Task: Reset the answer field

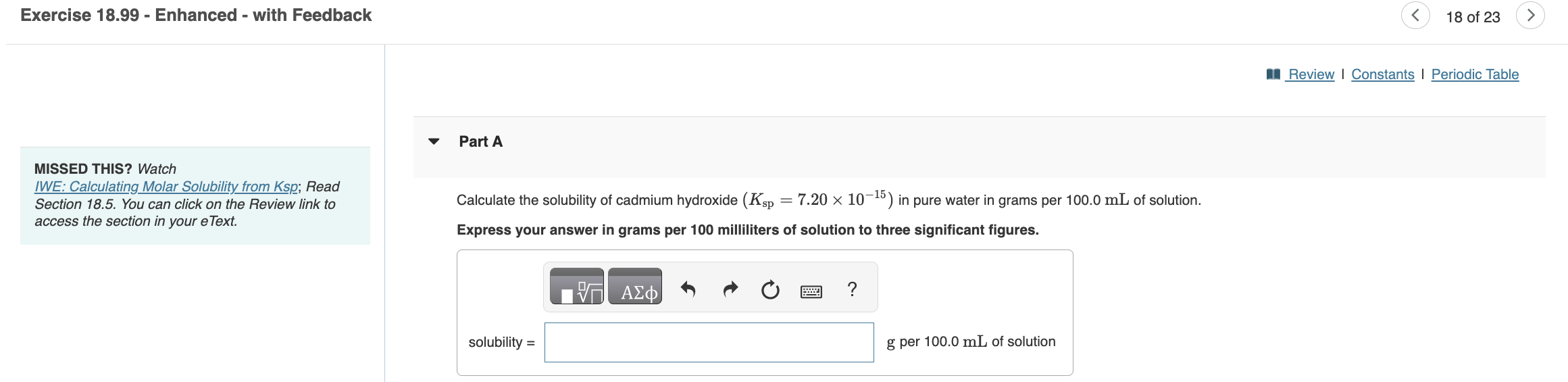Action: pyautogui.click(x=770, y=290)
